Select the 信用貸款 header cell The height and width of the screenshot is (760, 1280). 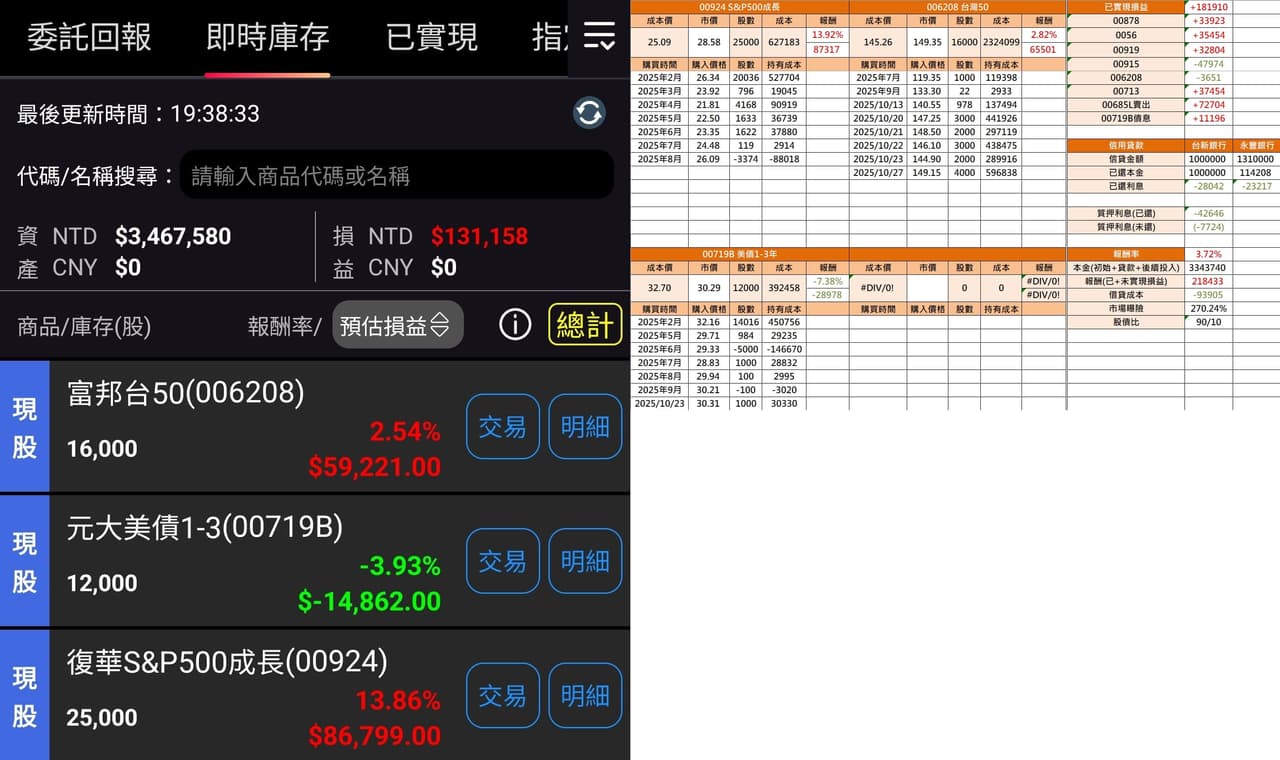click(x=1125, y=145)
